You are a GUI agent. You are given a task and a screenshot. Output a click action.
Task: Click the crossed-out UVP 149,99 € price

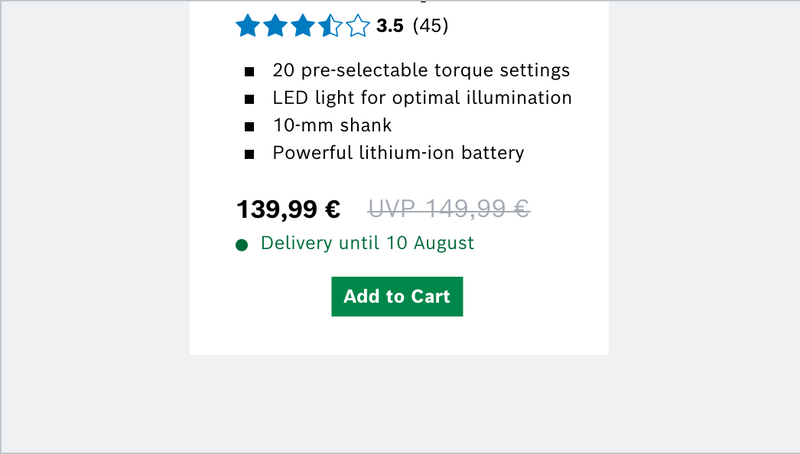pos(449,209)
